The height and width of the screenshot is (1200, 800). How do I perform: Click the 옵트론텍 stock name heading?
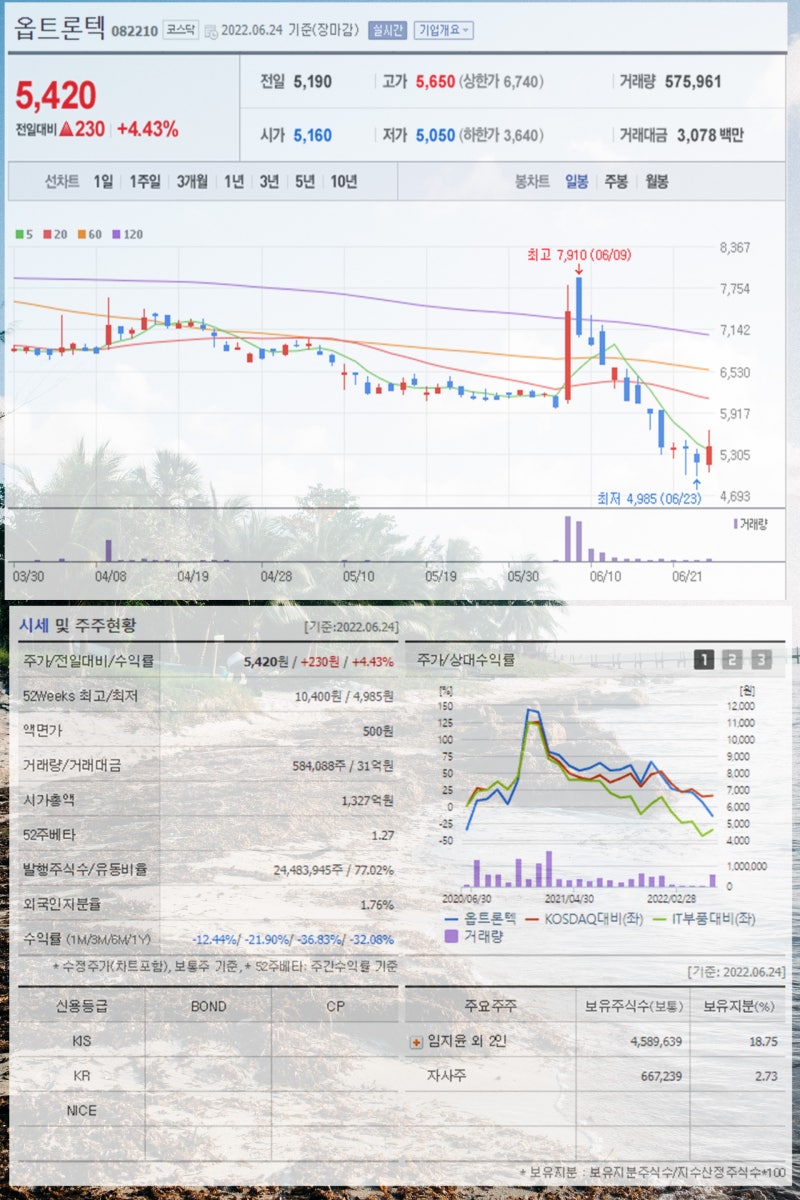(x=60, y=27)
